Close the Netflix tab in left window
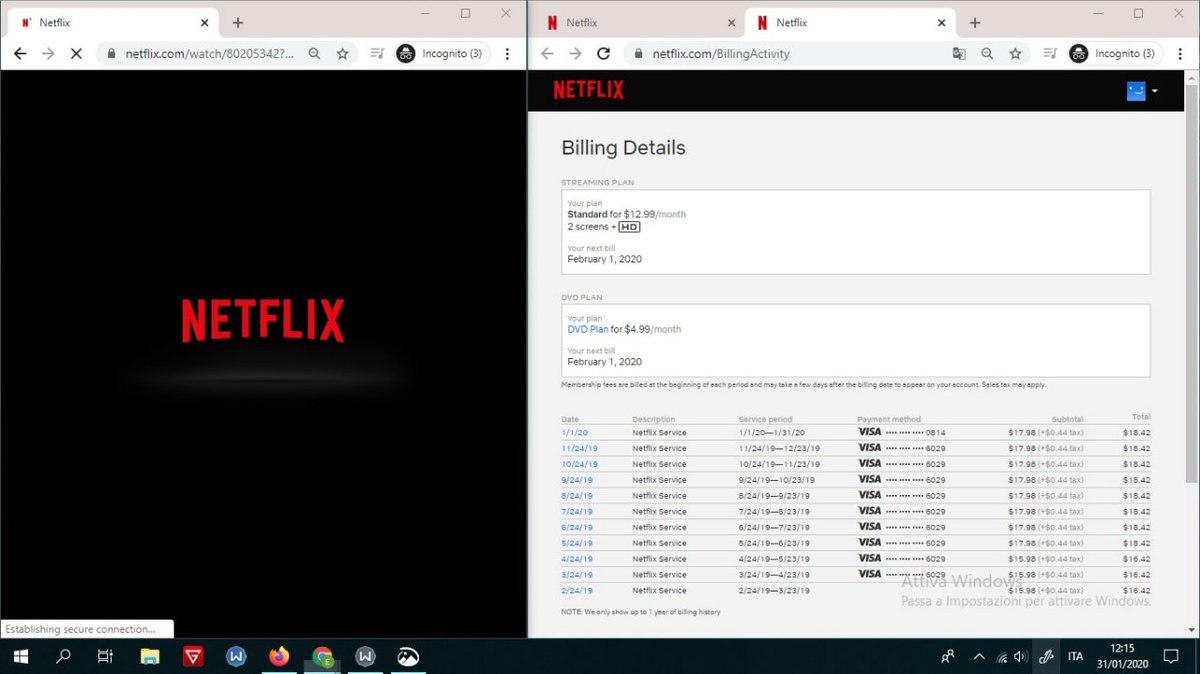The image size is (1200, 674). click(x=204, y=22)
